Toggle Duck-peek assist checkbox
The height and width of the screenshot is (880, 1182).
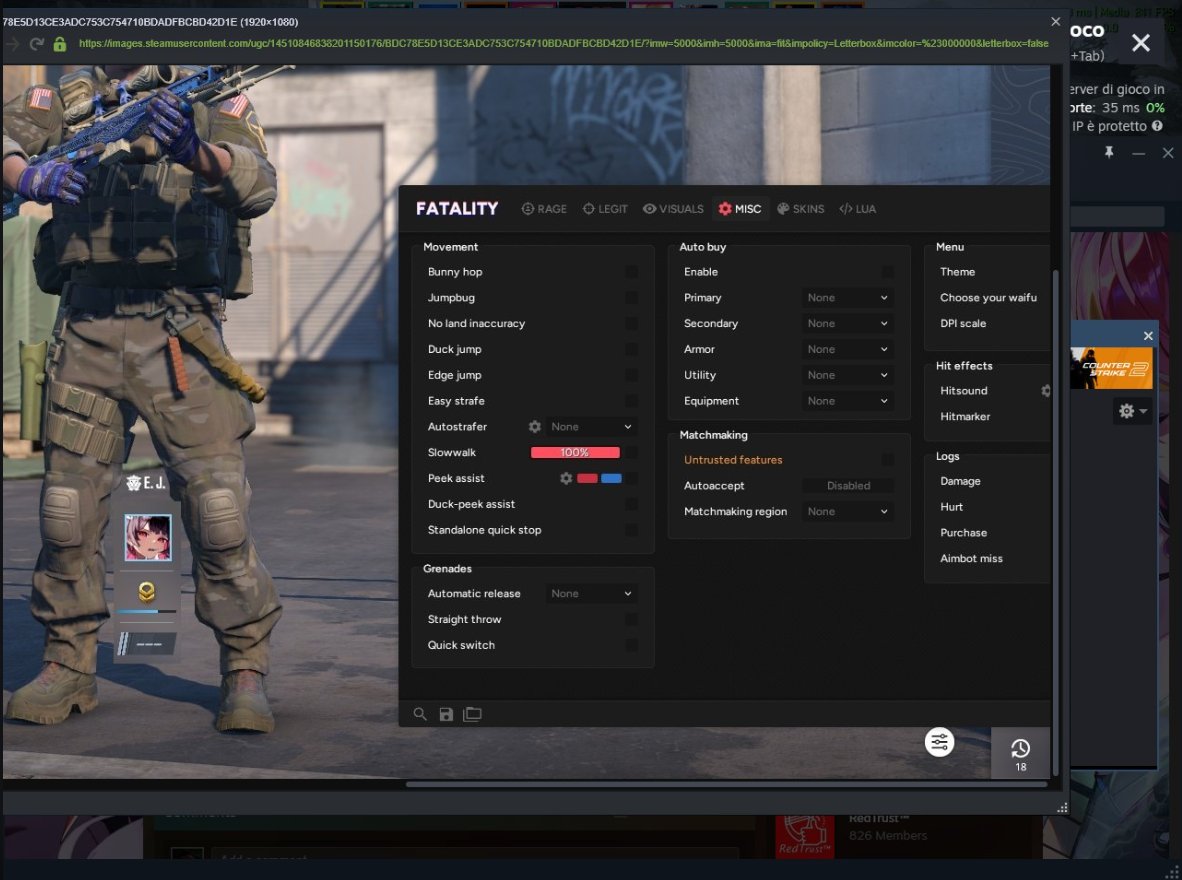pyautogui.click(x=631, y=504)
